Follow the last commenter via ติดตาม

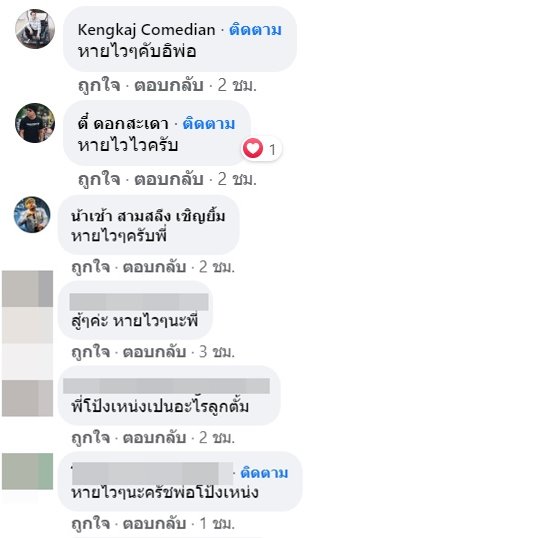264,473
